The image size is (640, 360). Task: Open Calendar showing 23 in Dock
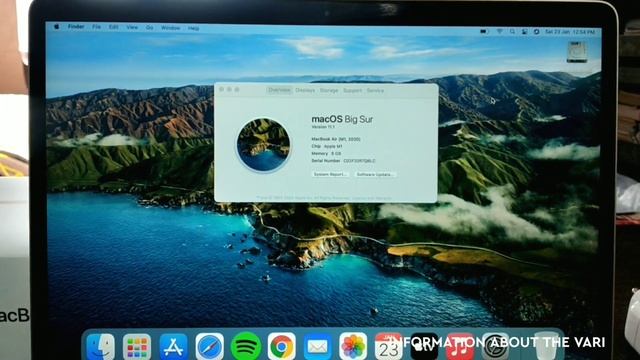point(389,347)
